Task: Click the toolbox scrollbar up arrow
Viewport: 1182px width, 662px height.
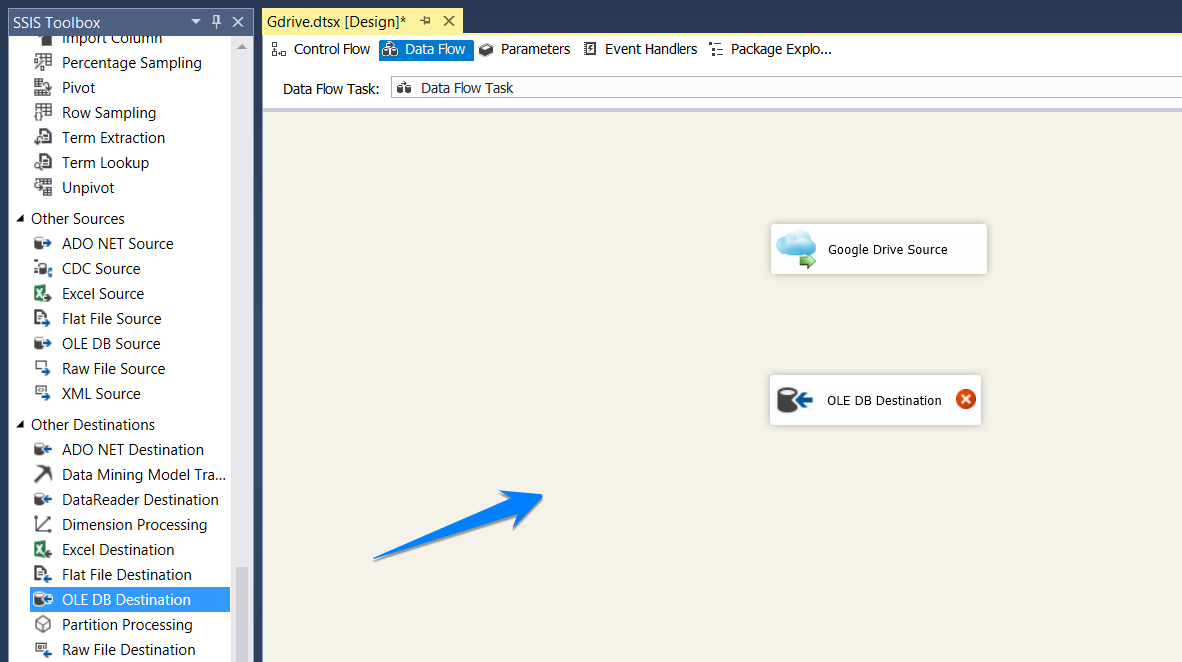Action: tap(242, 47)
